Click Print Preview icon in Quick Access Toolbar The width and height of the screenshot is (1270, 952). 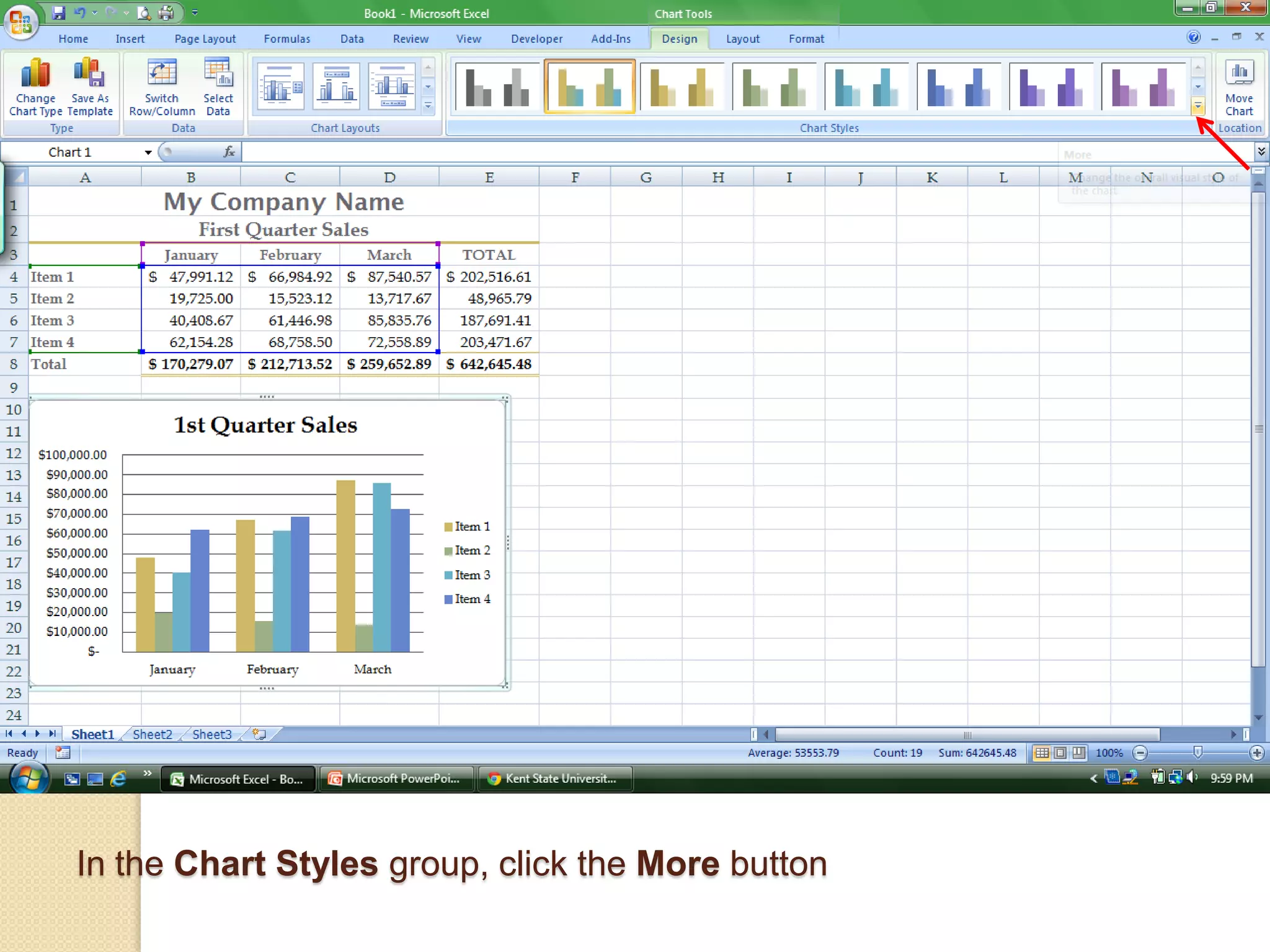click(x=143, y=12)
